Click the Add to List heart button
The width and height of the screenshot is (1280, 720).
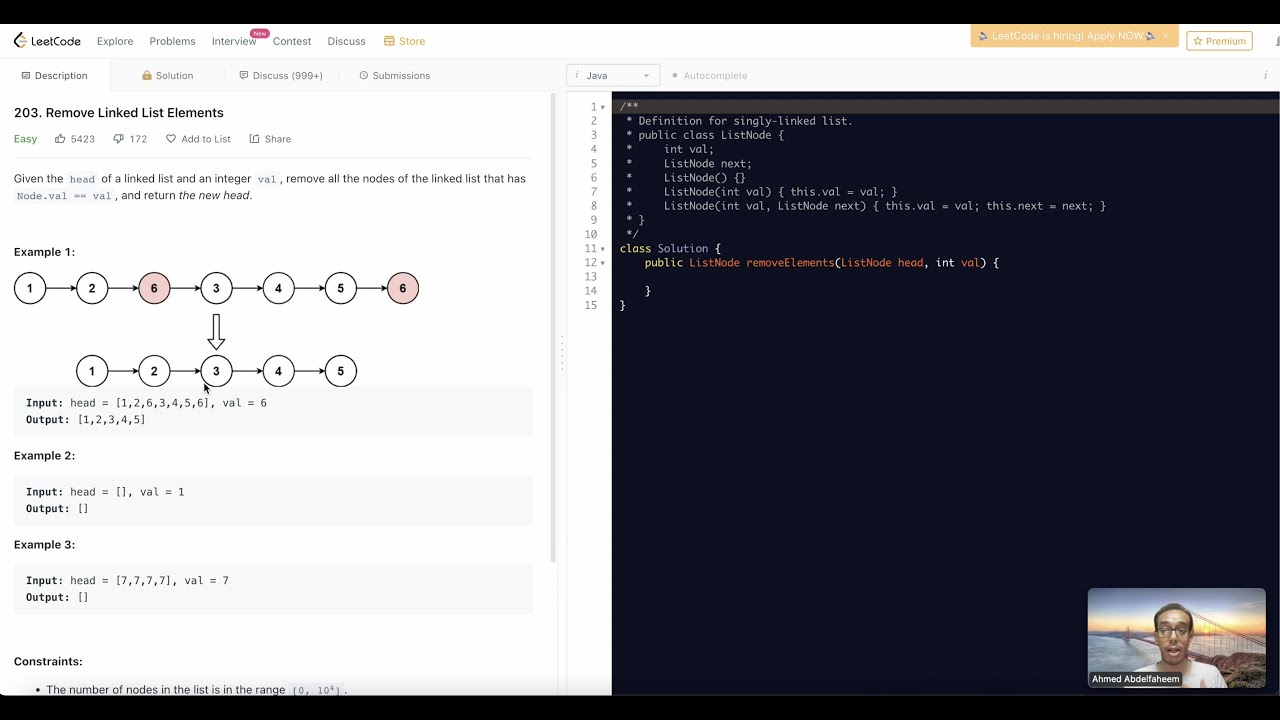(x=198, y=139)
